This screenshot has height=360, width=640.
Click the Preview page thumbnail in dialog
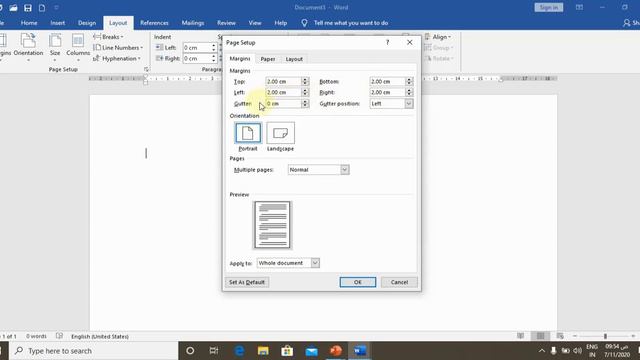click(x=272, y=225)
